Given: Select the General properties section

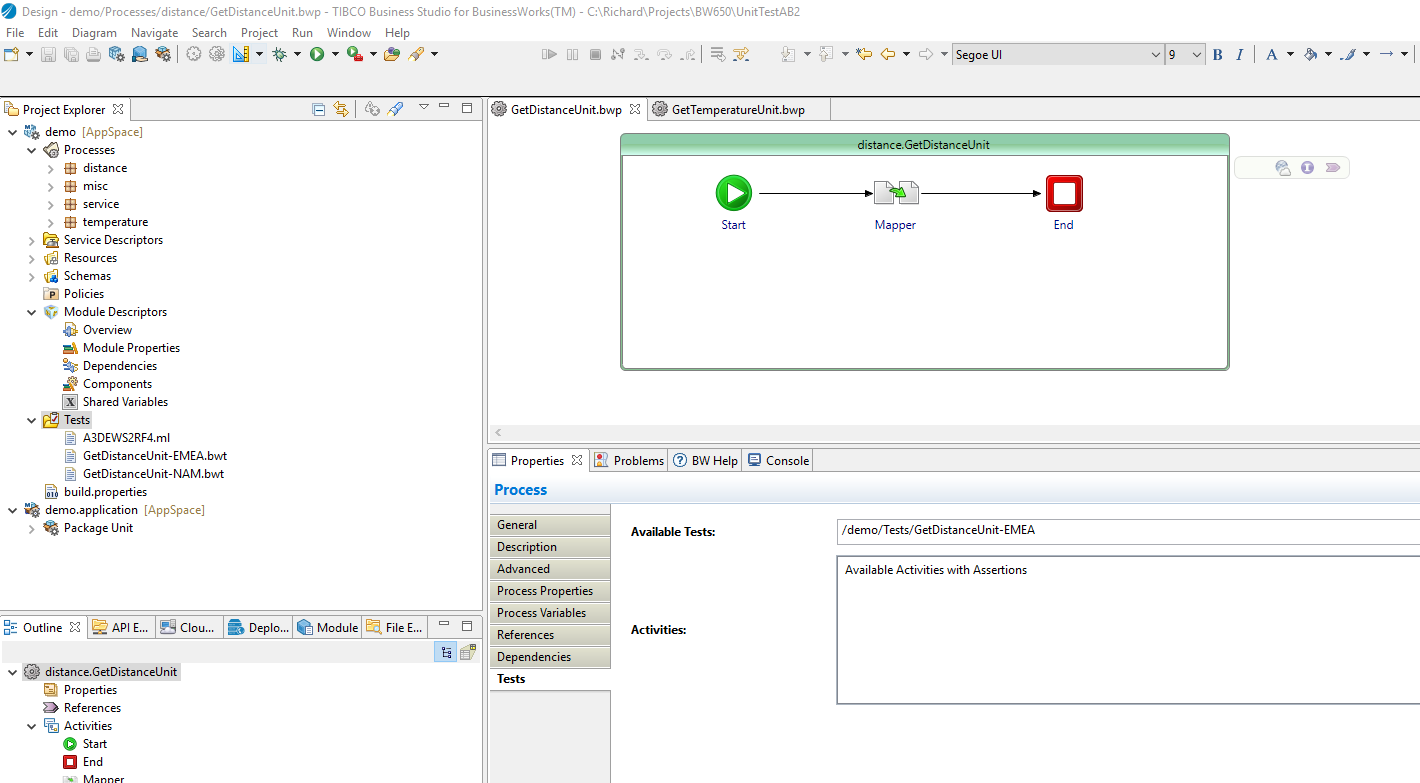Looking at the screenshot, I should [550, 525].
